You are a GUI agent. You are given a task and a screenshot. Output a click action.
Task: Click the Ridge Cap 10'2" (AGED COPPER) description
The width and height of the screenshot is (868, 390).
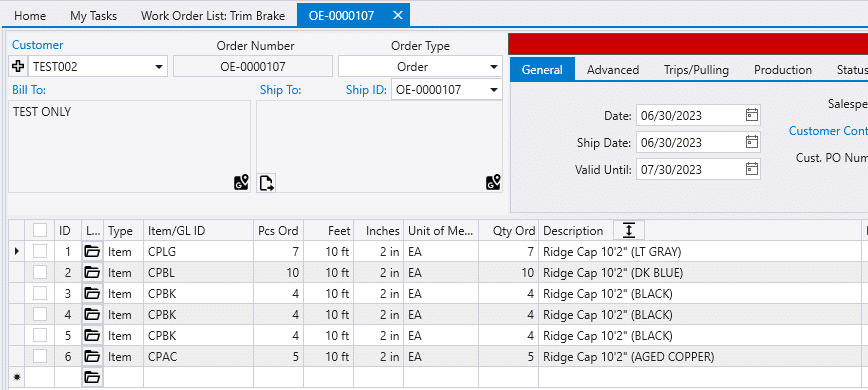[629, 357]
